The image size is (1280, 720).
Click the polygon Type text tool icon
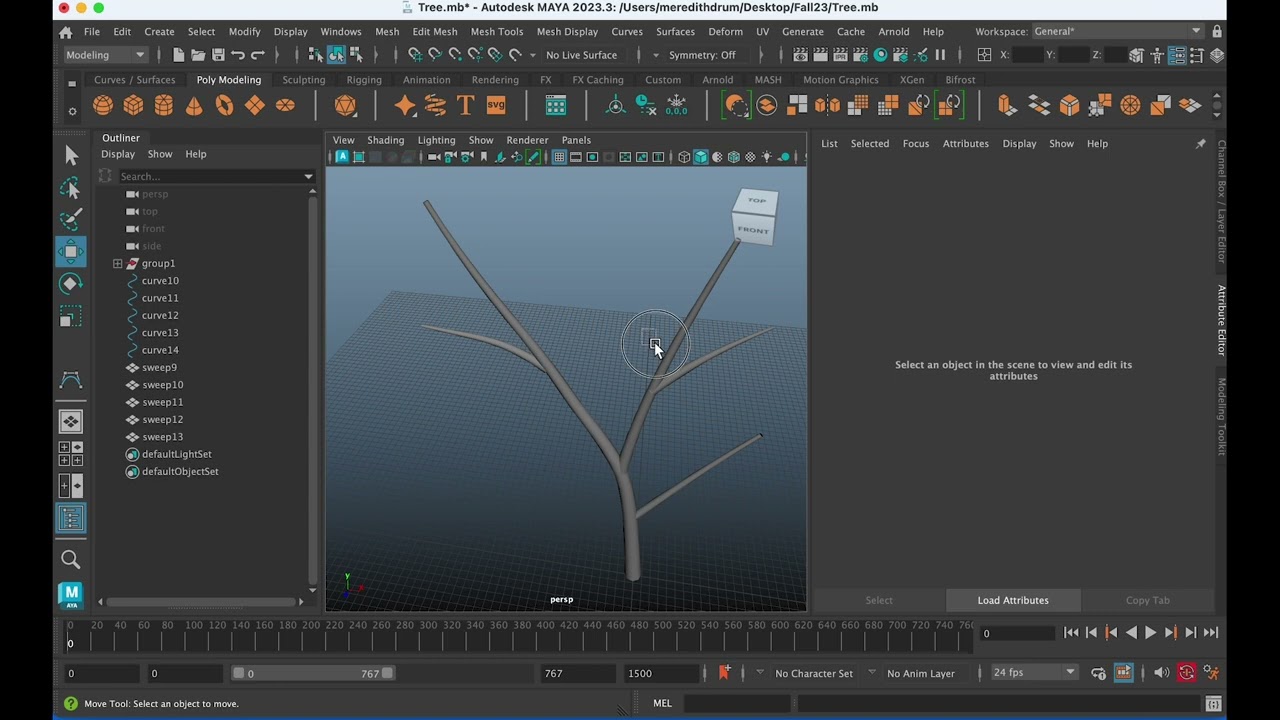[465, 105]
